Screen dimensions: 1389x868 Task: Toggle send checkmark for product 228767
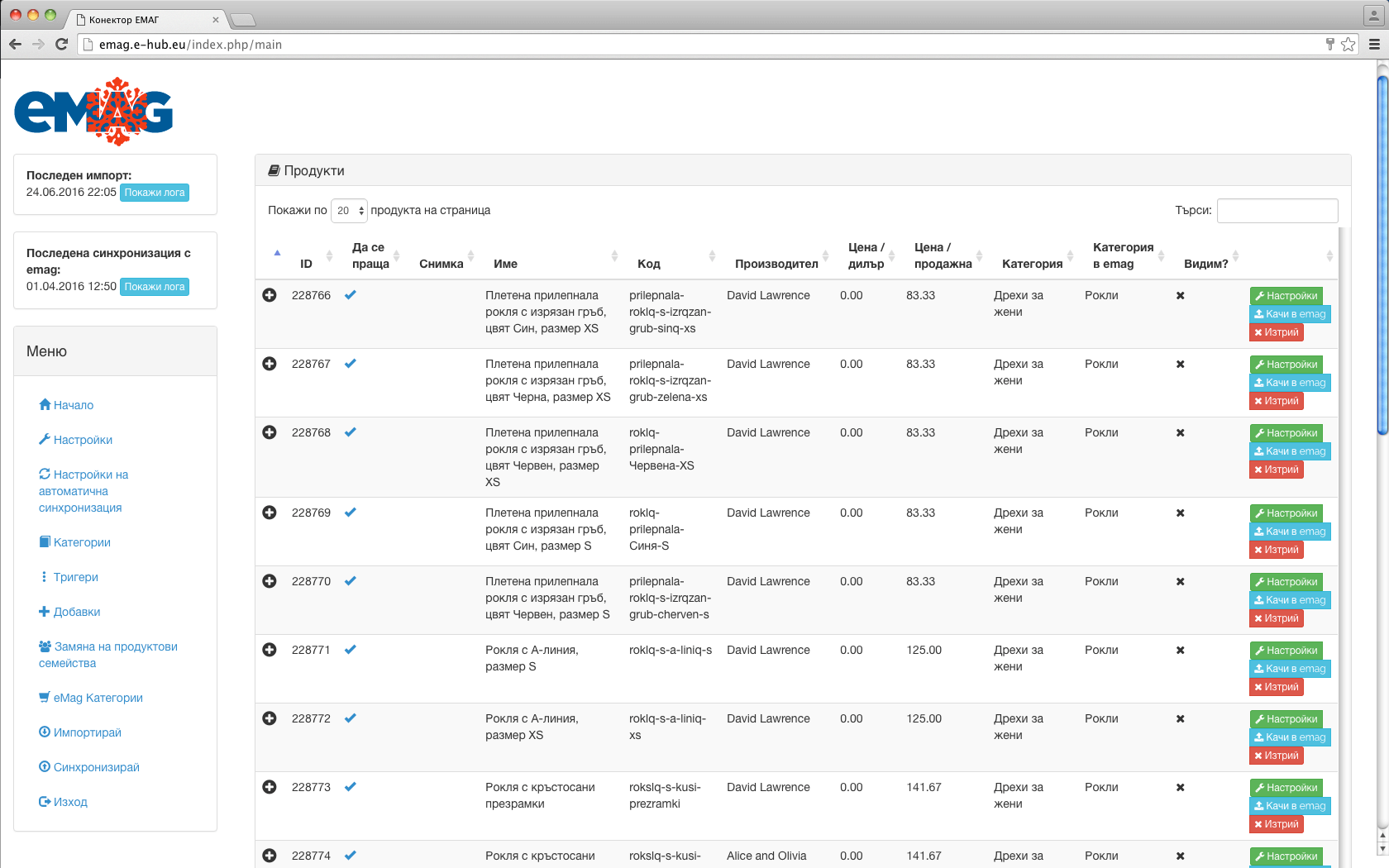point(351,364)
